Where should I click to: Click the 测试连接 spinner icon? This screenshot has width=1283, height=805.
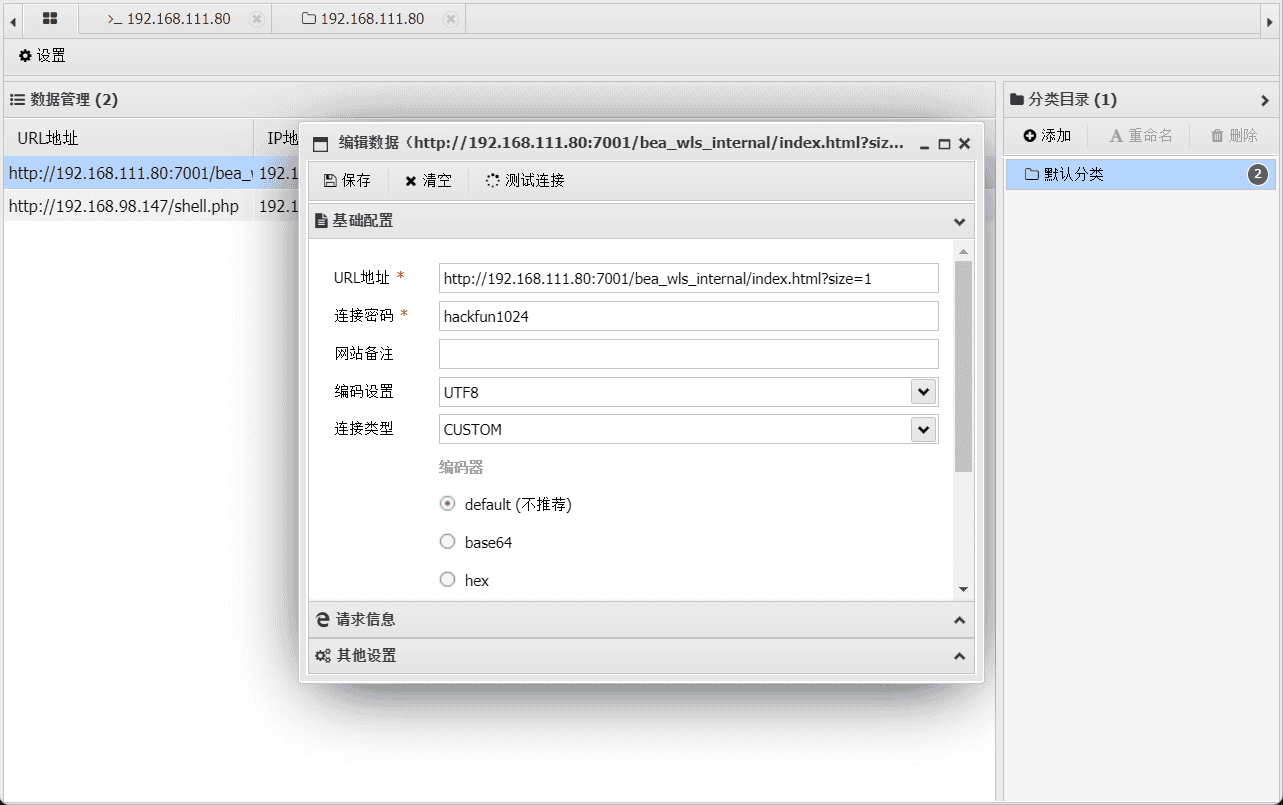click(491, 180)
